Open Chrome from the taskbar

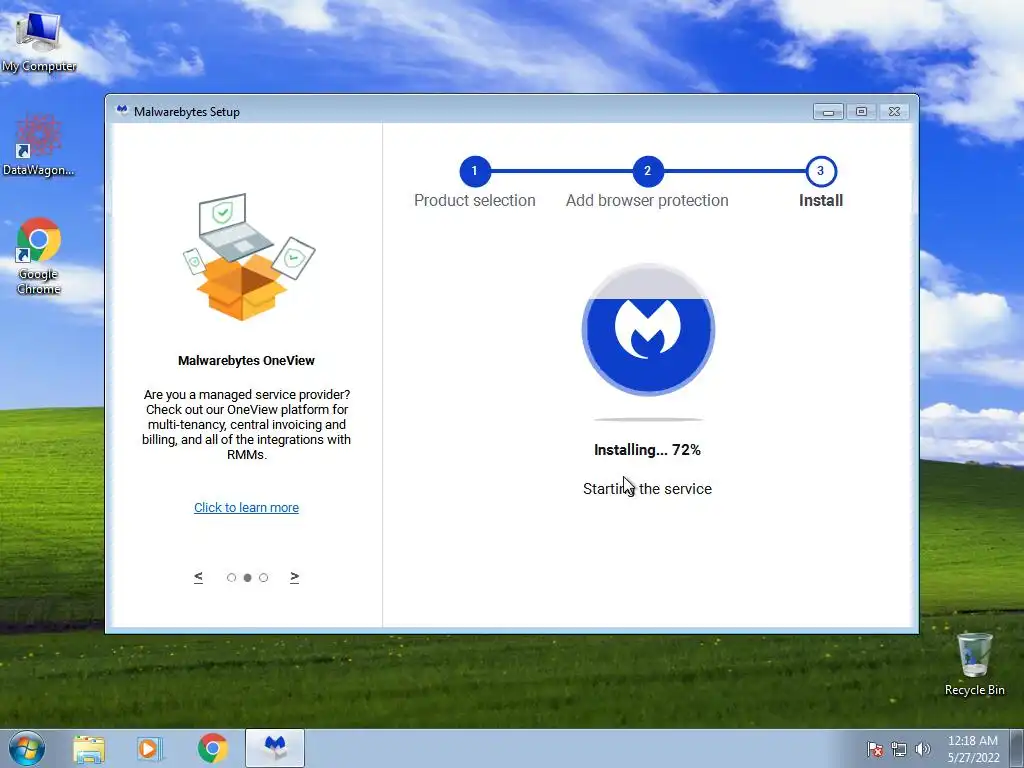point(212,749)
